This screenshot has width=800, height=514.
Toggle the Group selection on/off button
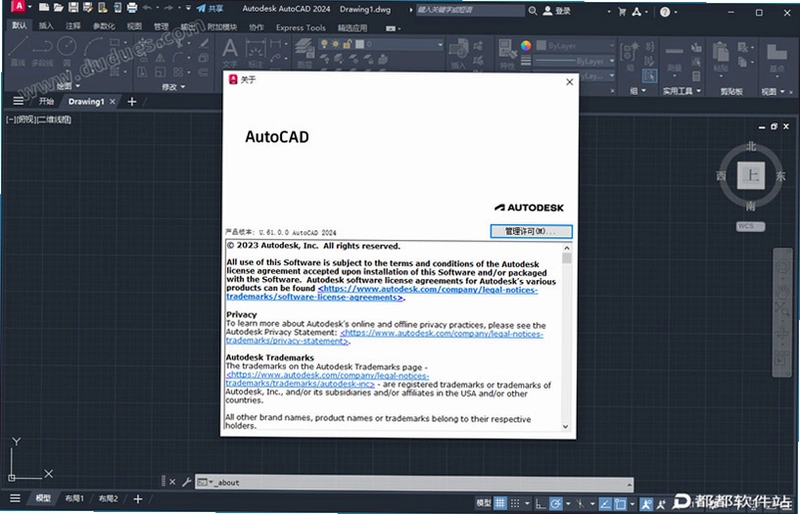click(649, 77)
